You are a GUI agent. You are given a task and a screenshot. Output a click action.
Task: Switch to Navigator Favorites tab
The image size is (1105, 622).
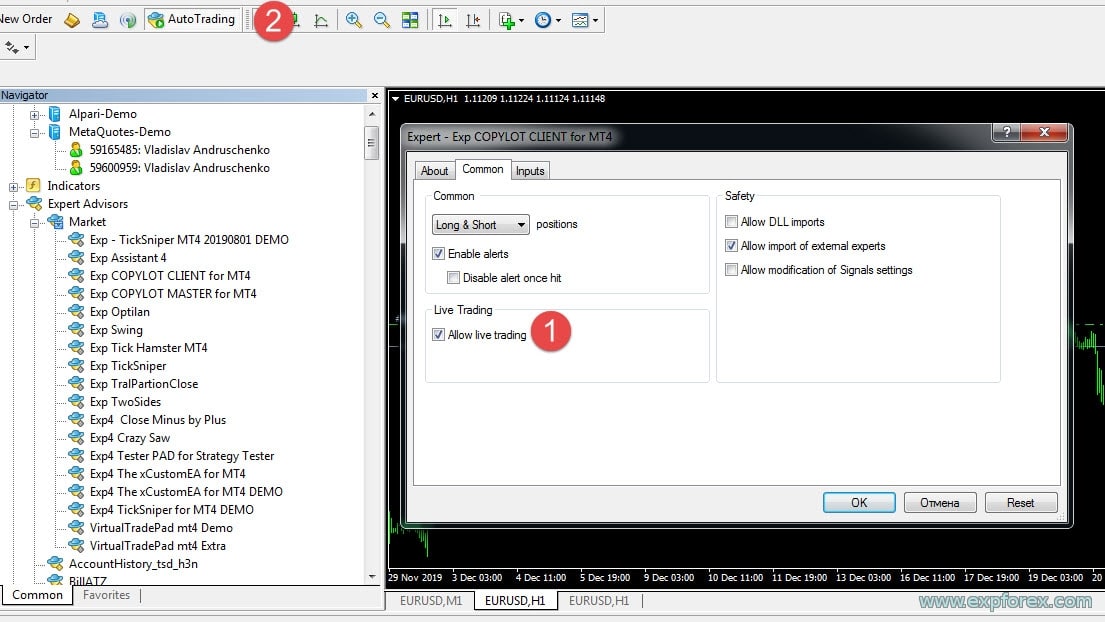tap(106, 595)
